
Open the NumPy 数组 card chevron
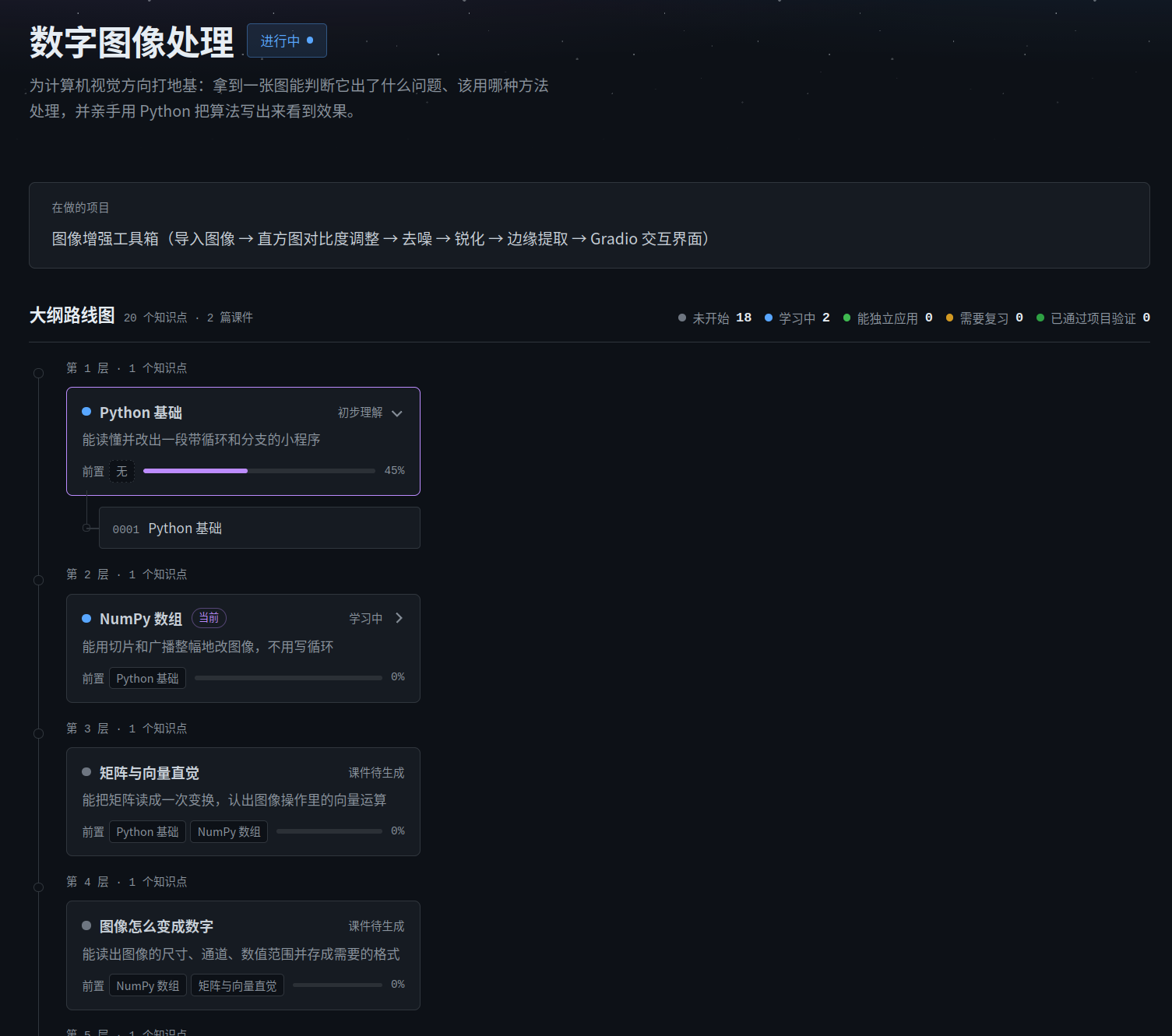coord(399,618)
